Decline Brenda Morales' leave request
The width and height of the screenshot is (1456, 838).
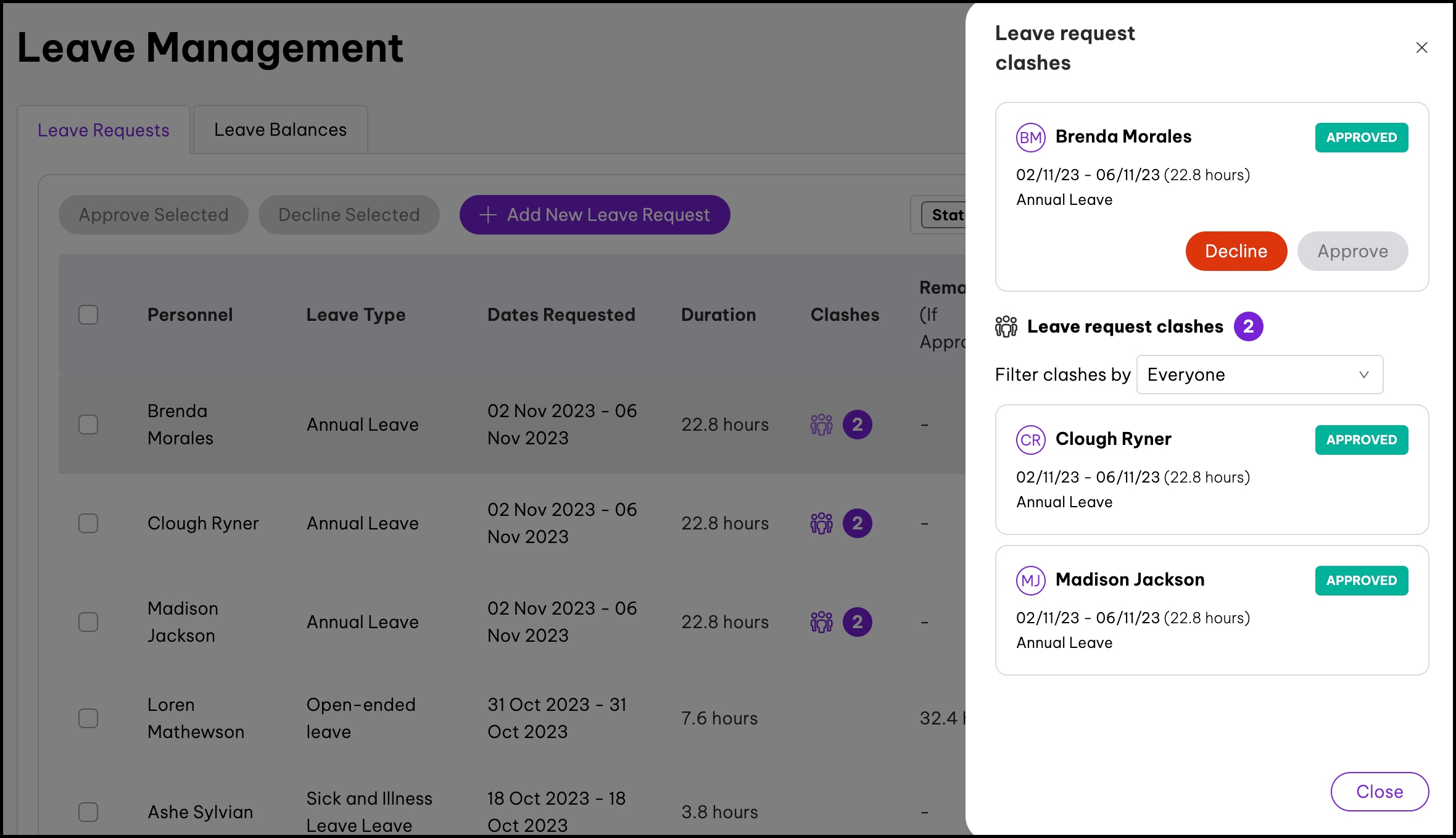(1236, 251)
